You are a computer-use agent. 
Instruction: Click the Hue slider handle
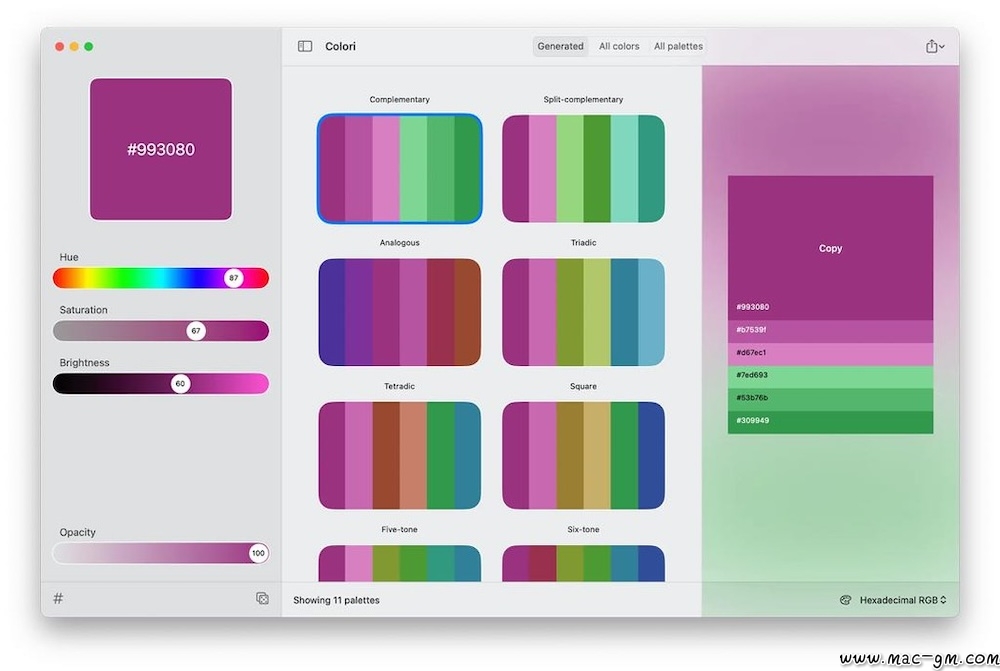(234, 278)
